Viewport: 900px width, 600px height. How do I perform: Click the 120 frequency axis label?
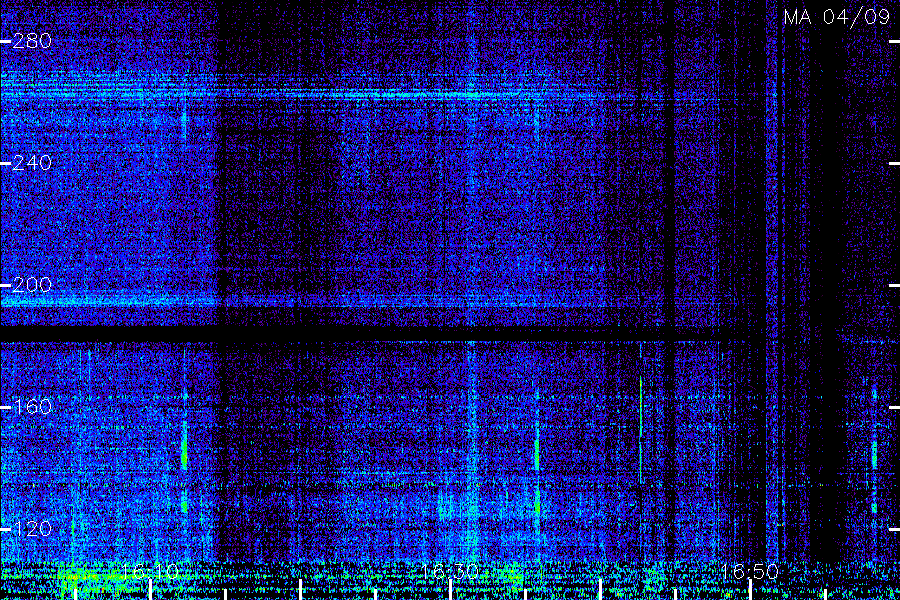(x=32, y=529)
